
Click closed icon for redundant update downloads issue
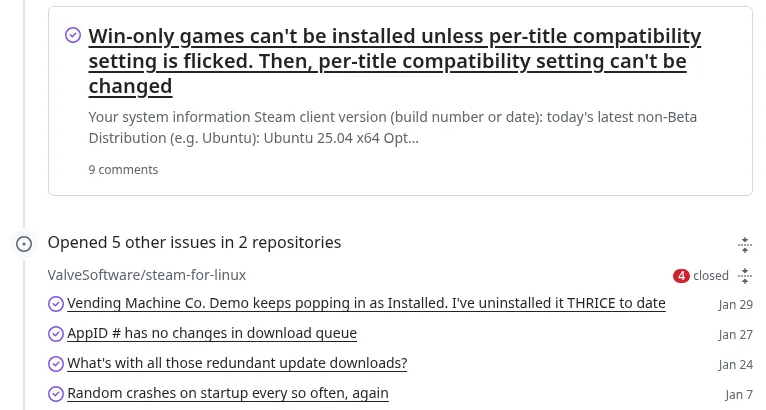click(56, 364)
